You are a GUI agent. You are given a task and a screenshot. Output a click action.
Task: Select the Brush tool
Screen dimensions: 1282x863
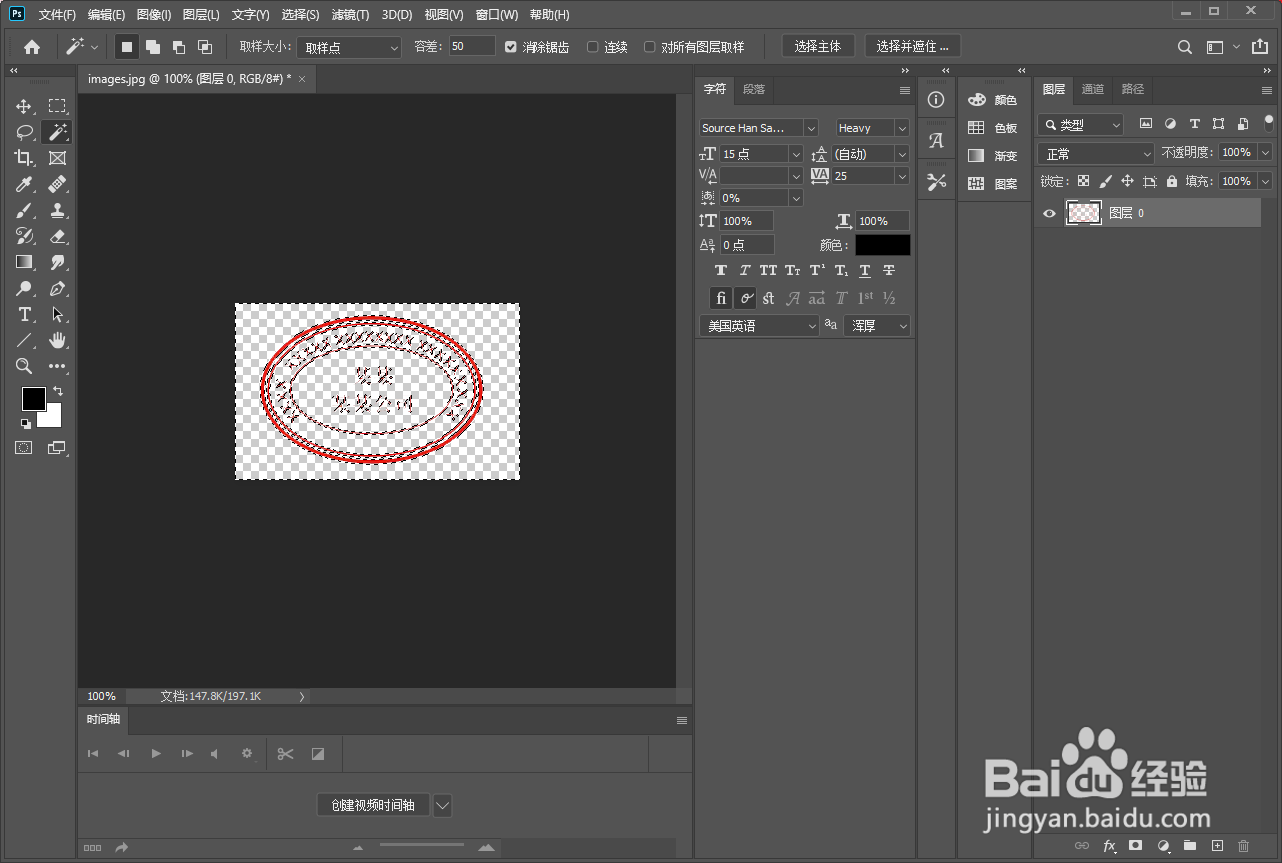coord(24,210)
